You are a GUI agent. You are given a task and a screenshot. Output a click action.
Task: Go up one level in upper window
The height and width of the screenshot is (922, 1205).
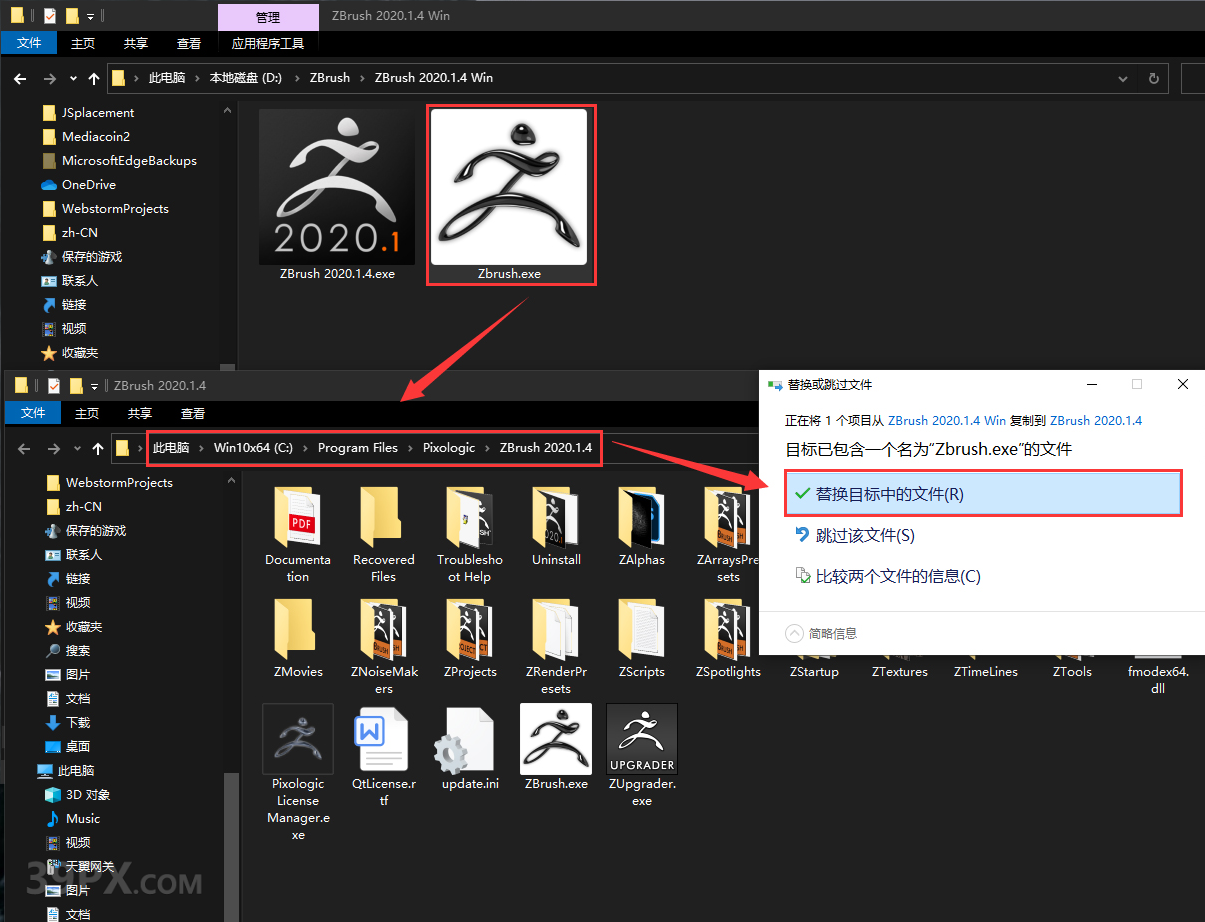click(x=94, y=78)
